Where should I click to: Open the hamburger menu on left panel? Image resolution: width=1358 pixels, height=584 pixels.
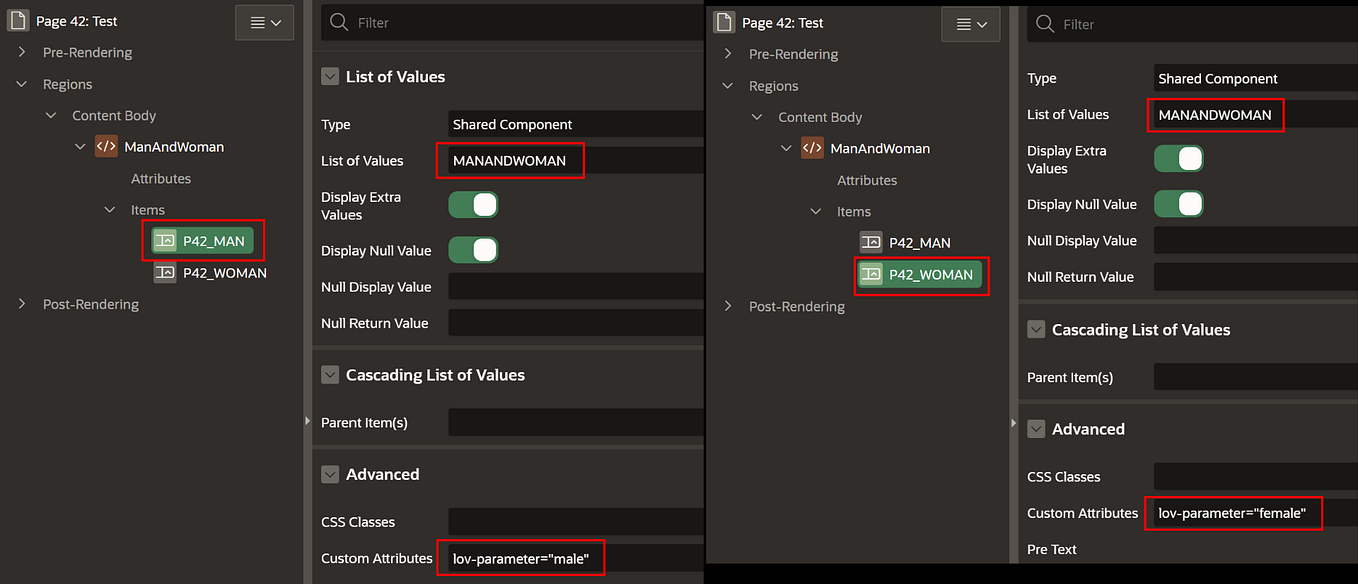pos(264,21)
